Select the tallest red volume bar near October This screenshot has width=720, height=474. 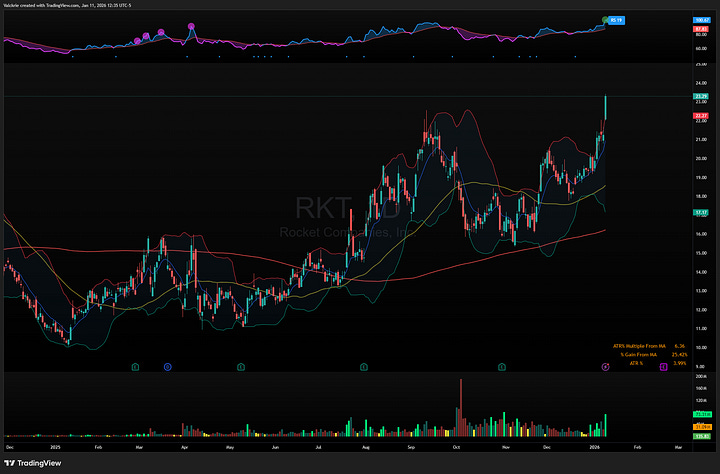click(461, 407)
